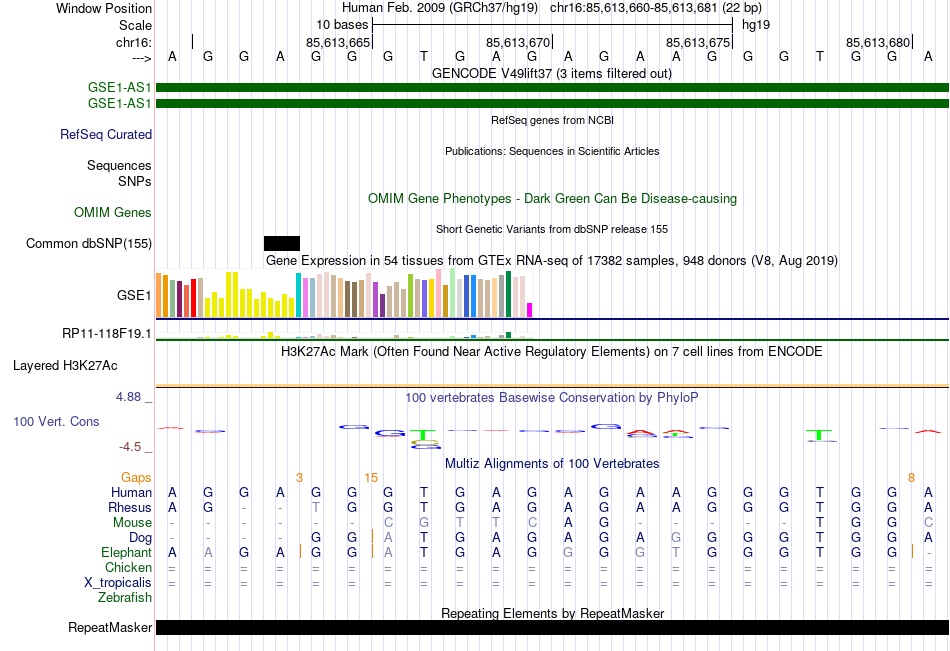Select the Mouse alignment row label
The image size is (950, 651).
pyautogui.click(x=133, y=522)
